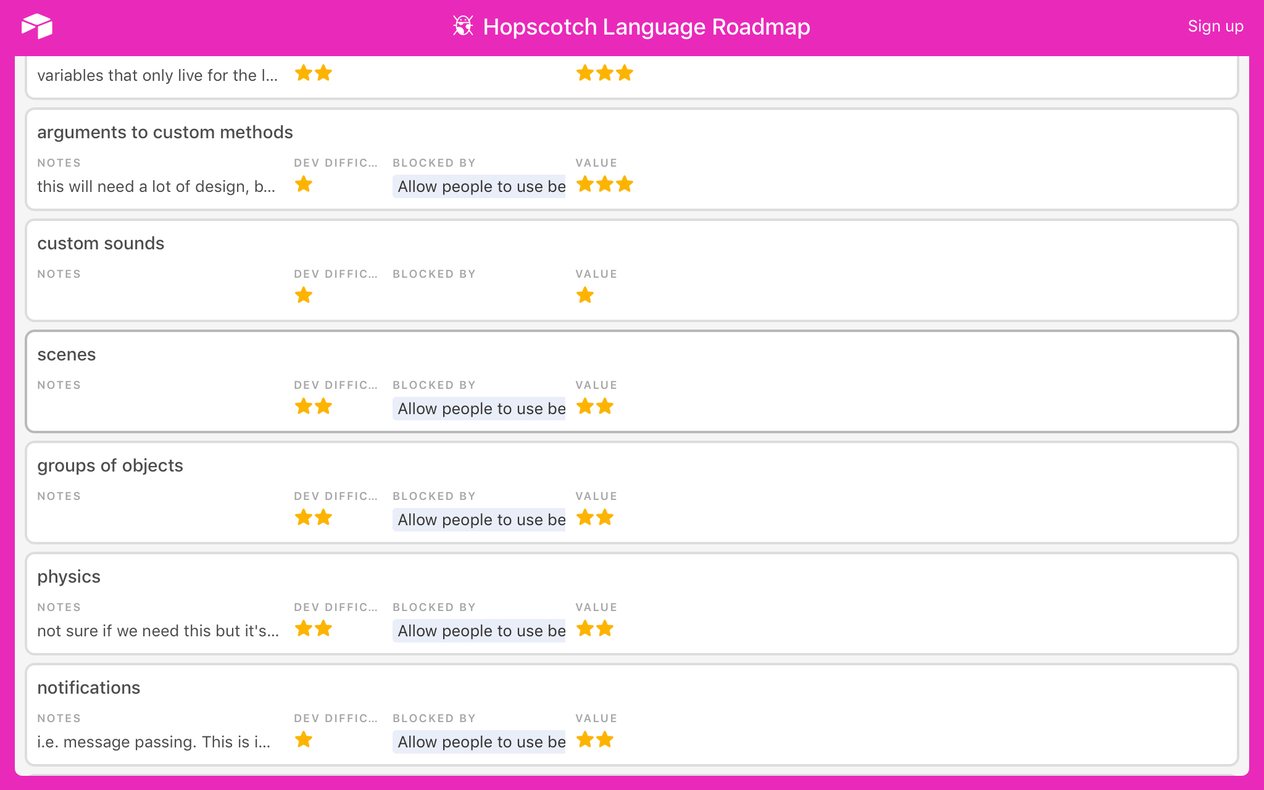Click value stars in scenes card

click(x=595, y=406)
